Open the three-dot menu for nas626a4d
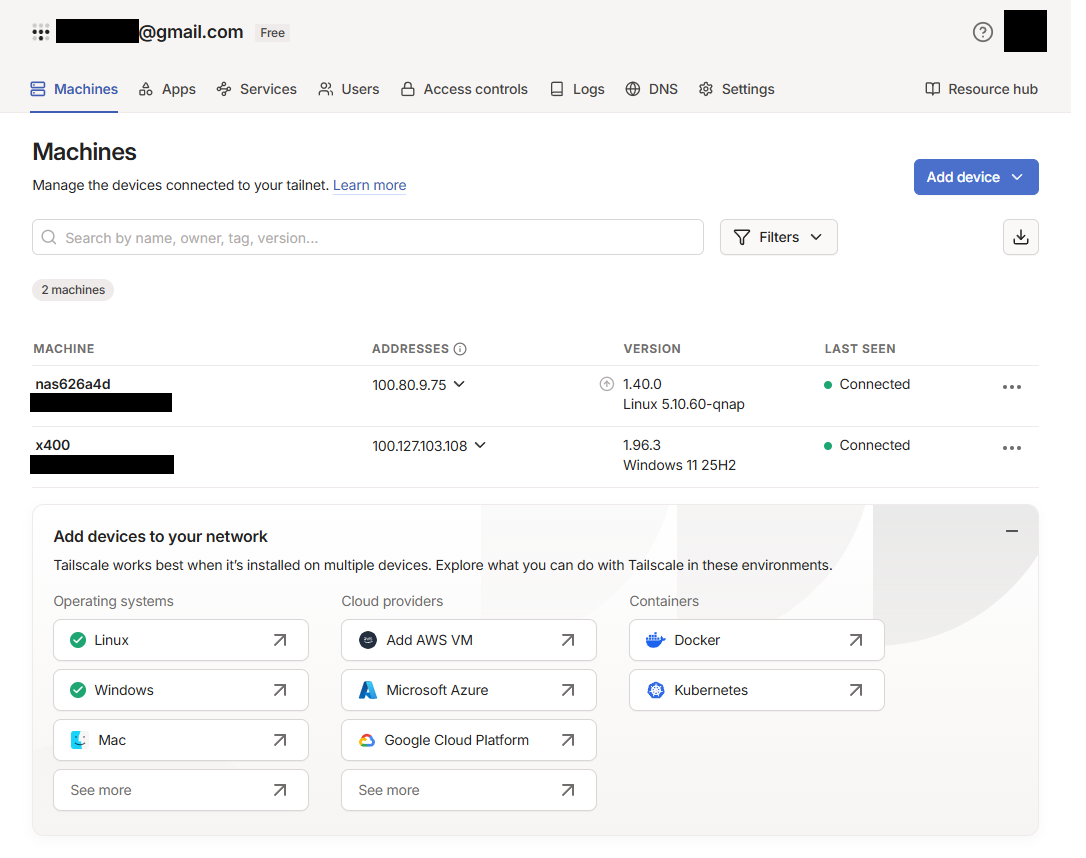This screenshot has width=1086, height=858. point(1011,387)
